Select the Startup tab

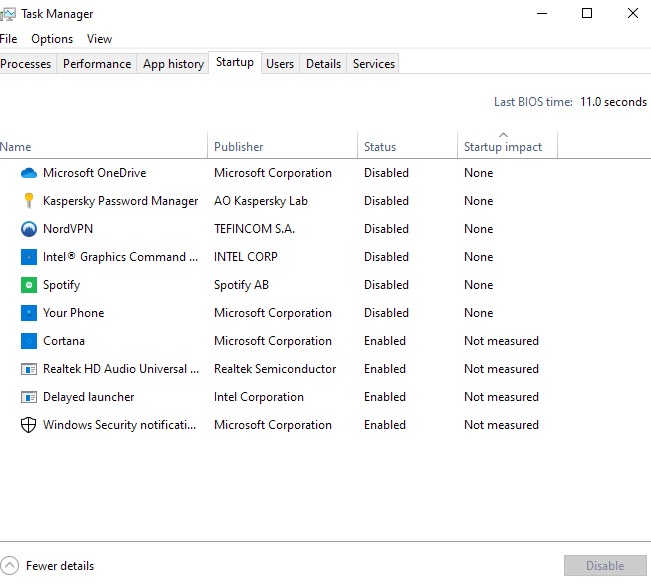(x=235, y=62)
